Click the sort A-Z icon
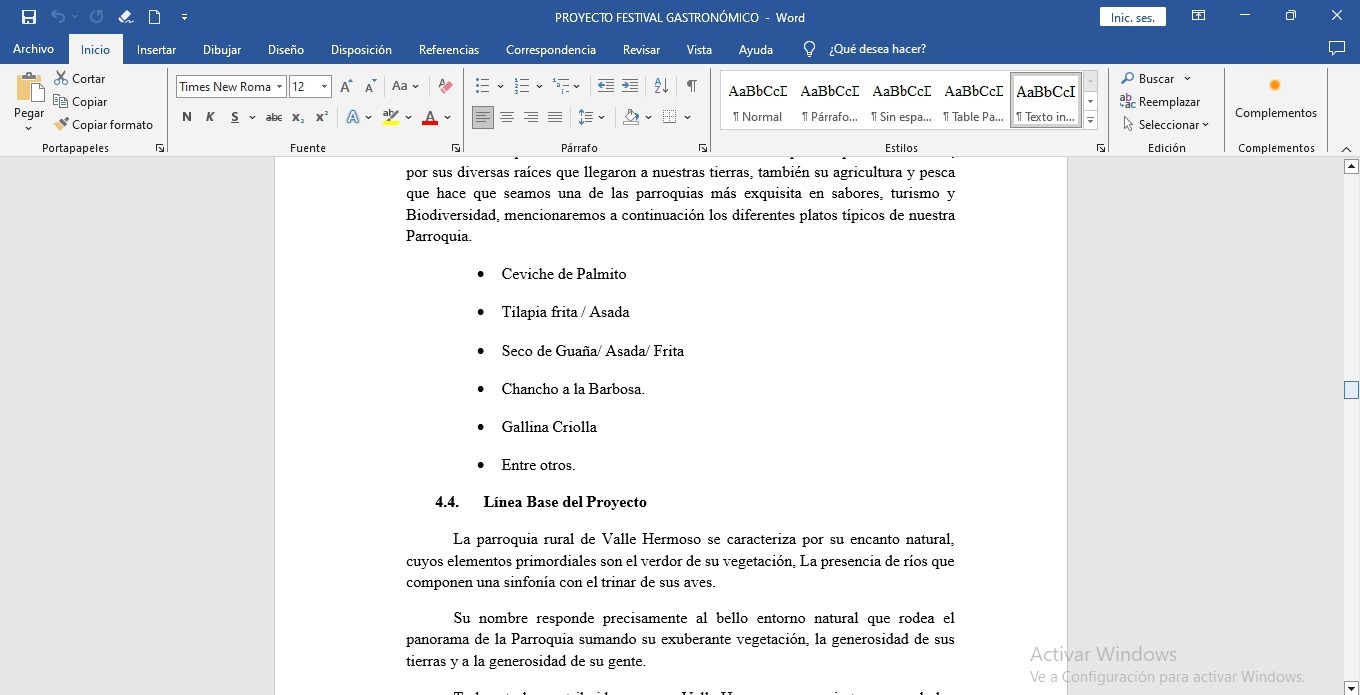 click(661, 86)
